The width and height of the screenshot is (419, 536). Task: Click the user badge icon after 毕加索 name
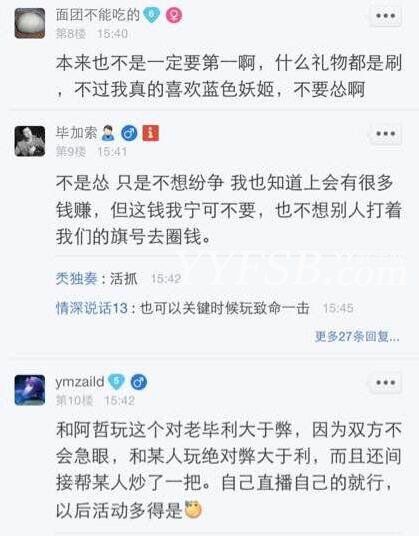[109, 133]
